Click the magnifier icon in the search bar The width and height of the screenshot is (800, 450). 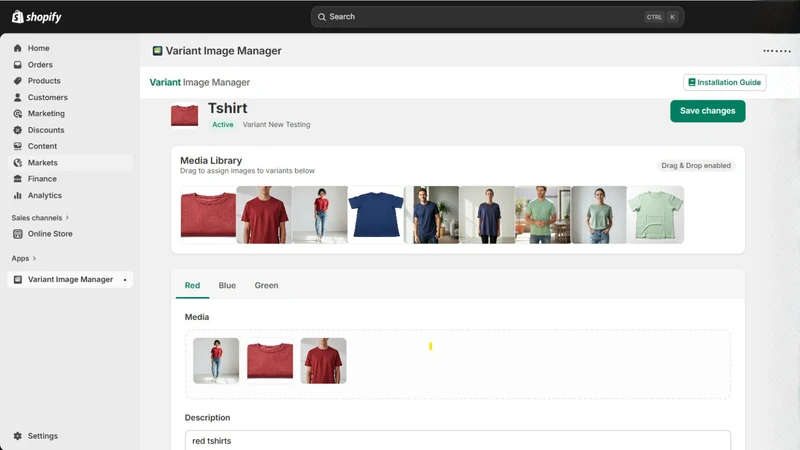pos(321,17)
